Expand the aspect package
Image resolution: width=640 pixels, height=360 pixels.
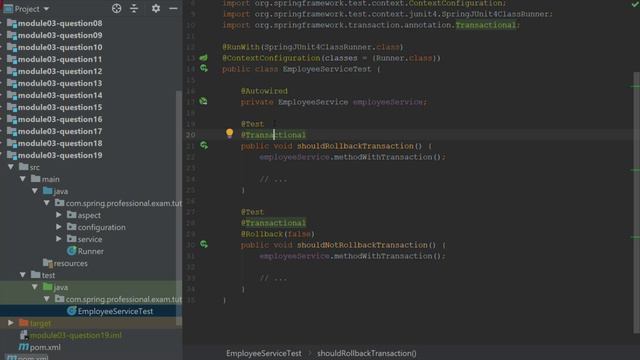[59, 215]
